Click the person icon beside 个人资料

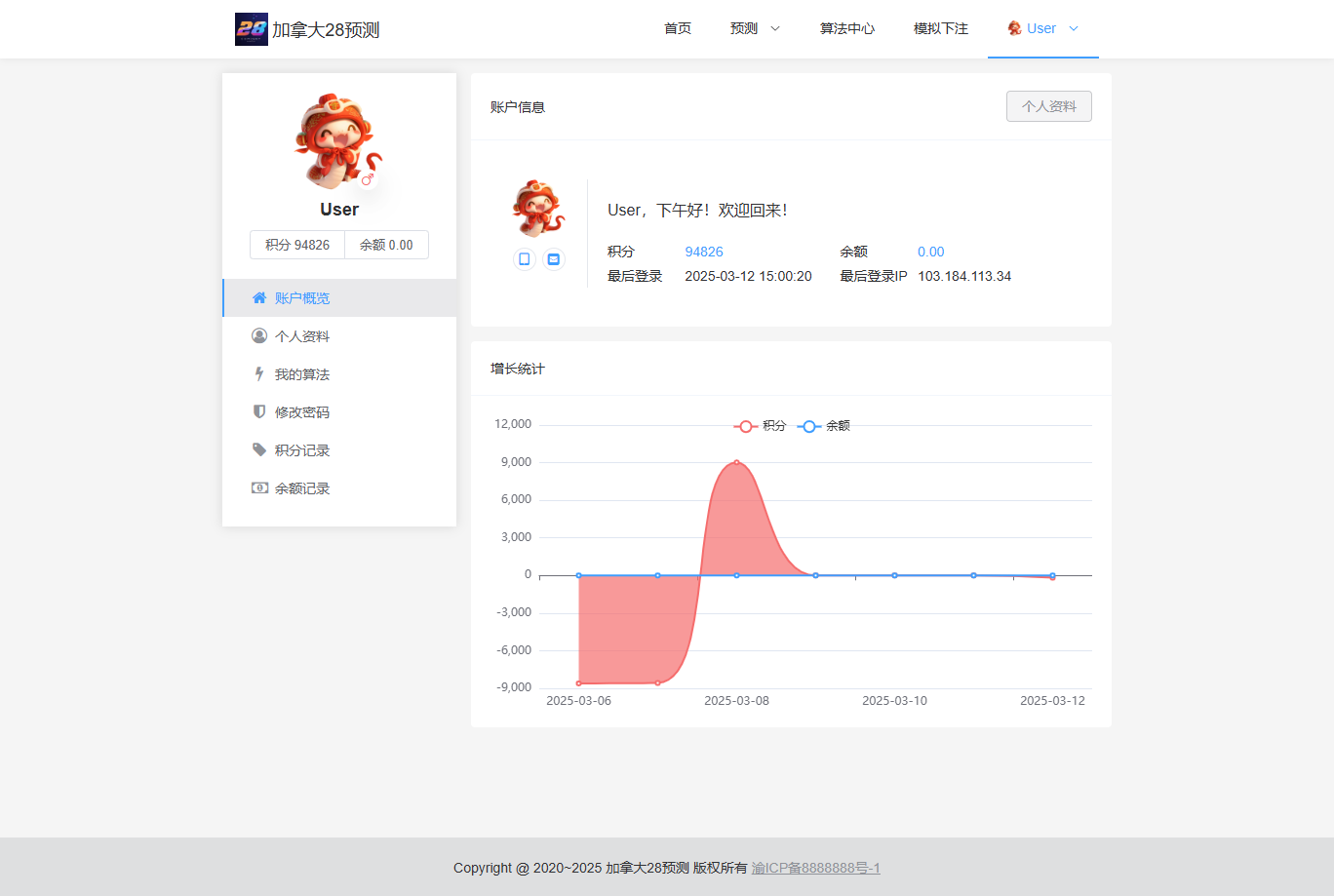(x=259, y=335)
